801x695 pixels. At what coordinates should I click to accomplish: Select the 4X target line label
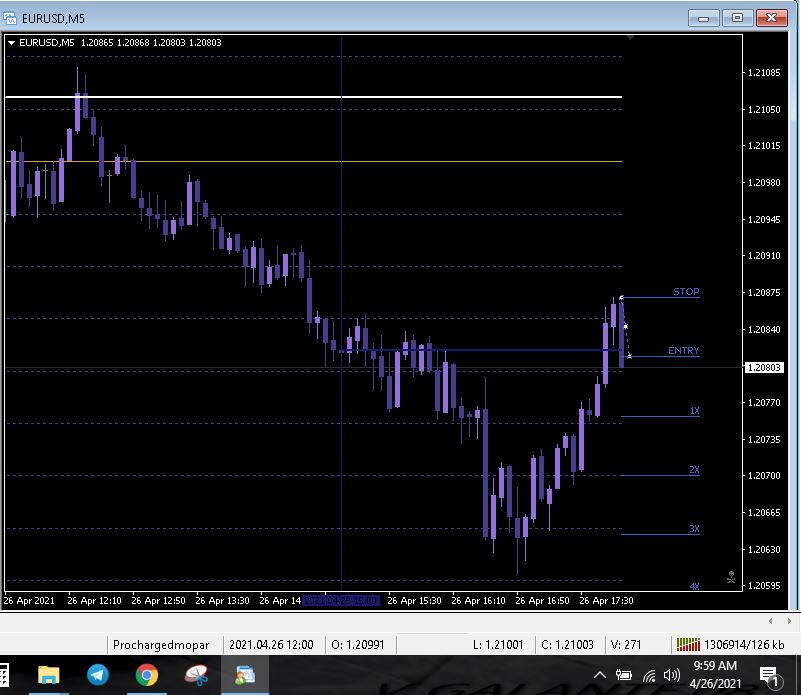tap(694, 586)
